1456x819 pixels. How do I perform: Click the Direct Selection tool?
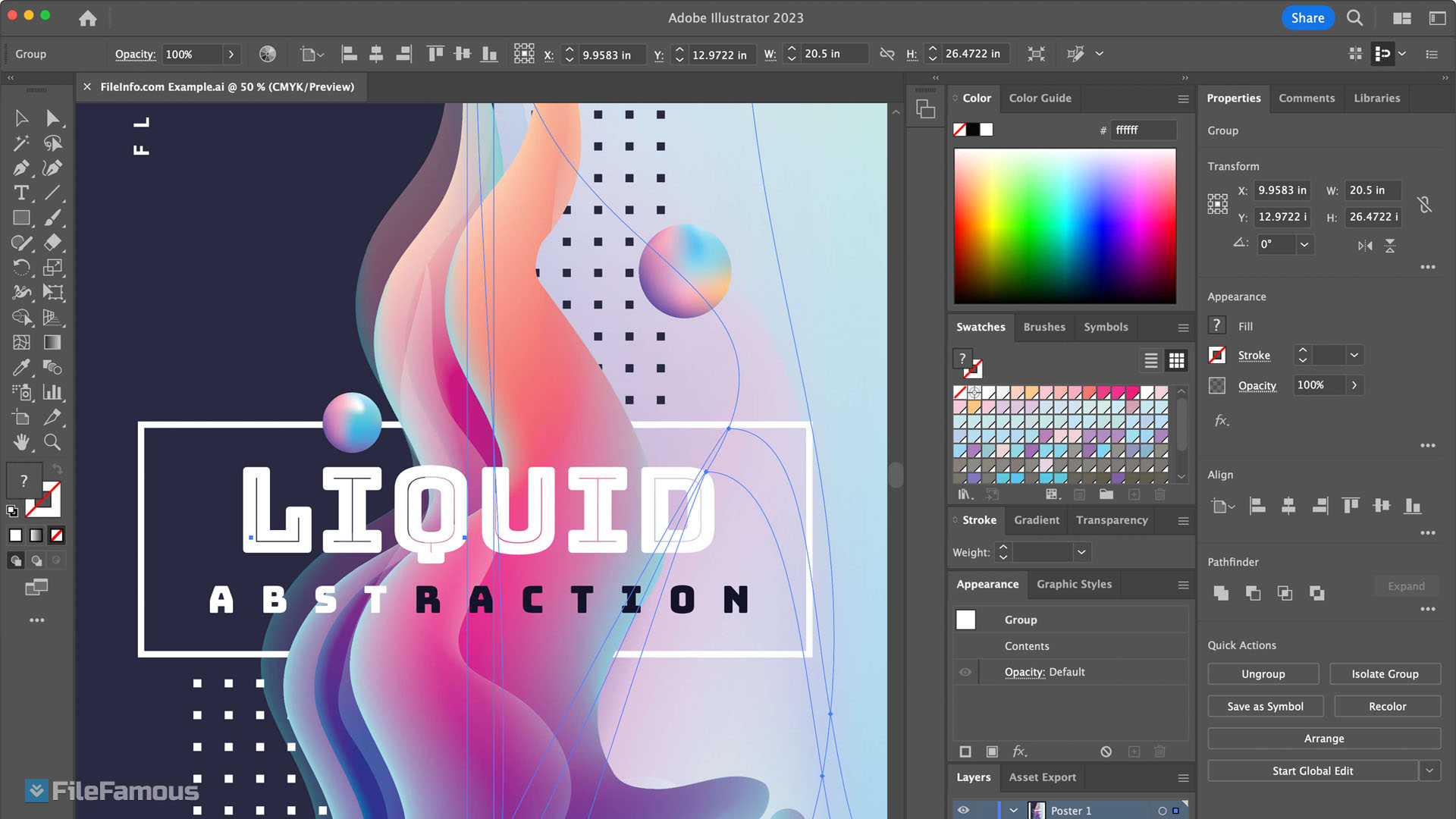click(x=52, y=118)
